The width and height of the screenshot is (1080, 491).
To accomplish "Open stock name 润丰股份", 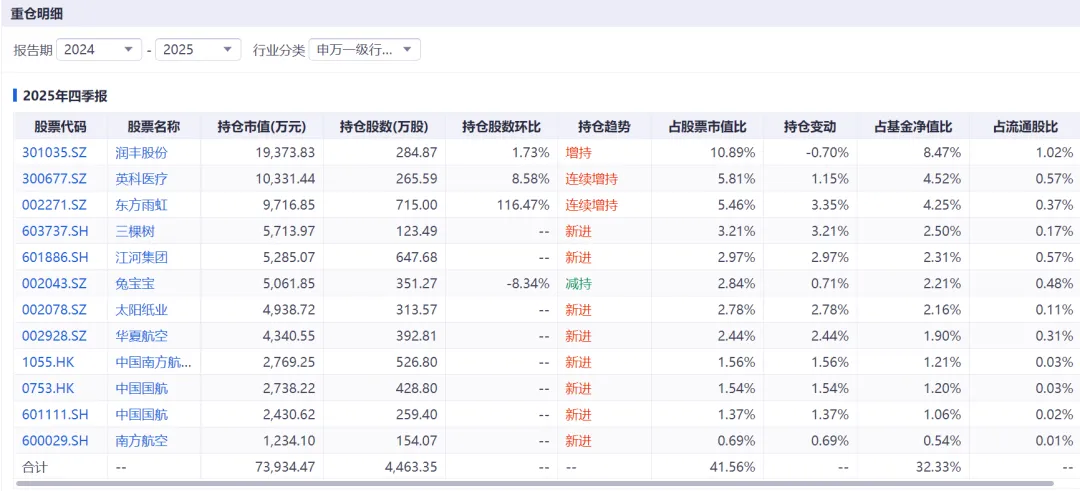I will (141, 154).
